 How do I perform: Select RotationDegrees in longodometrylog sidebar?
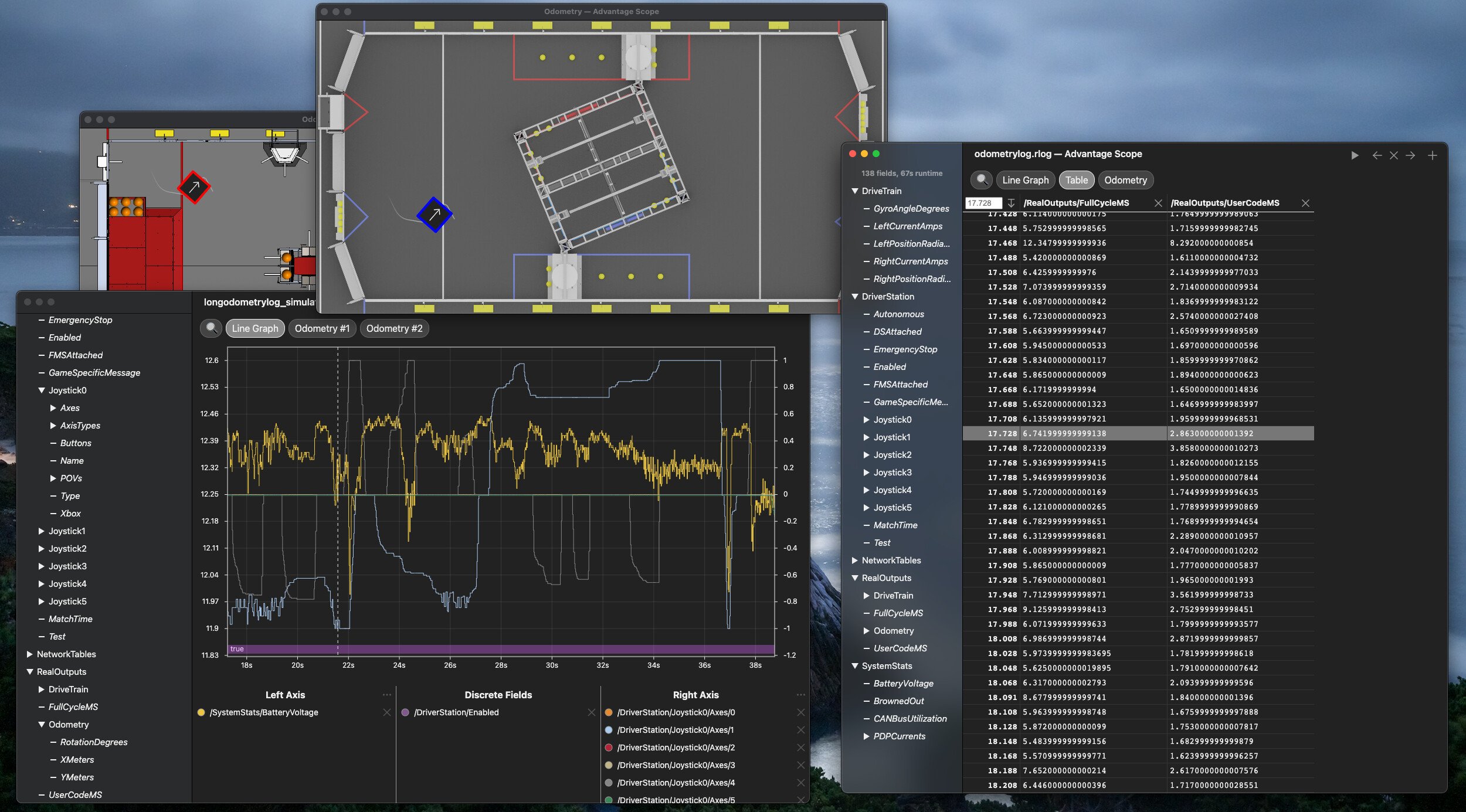click(94, 742)
